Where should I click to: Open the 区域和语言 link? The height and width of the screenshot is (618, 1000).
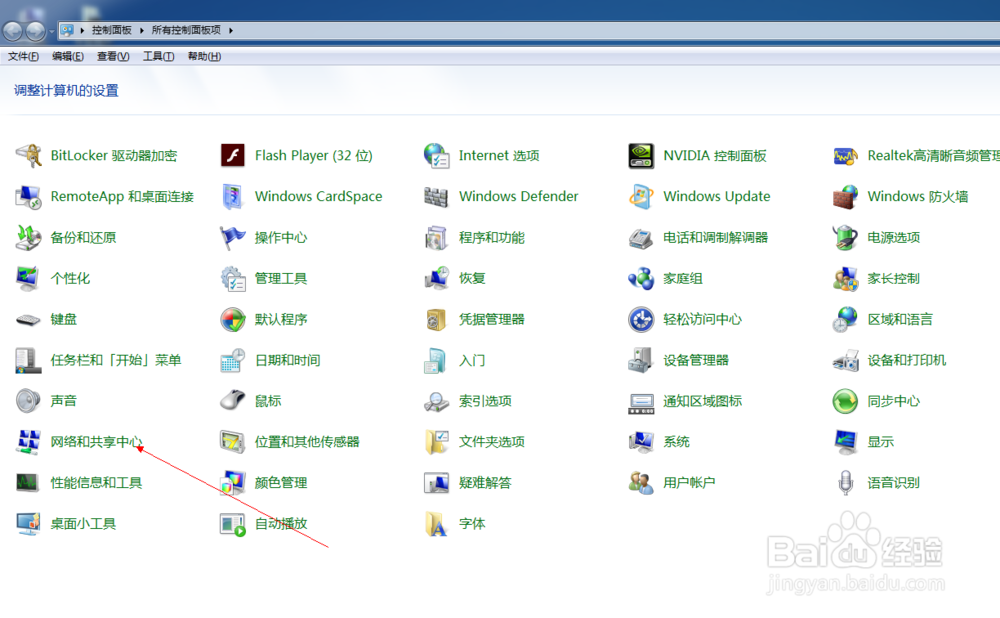(900, 320)
